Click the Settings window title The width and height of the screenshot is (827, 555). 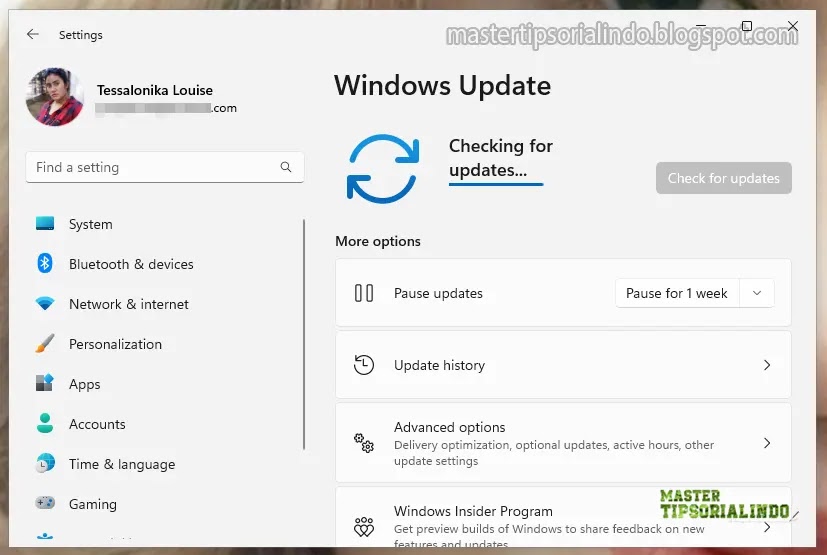pyautogui.click(x=81, y=35)
